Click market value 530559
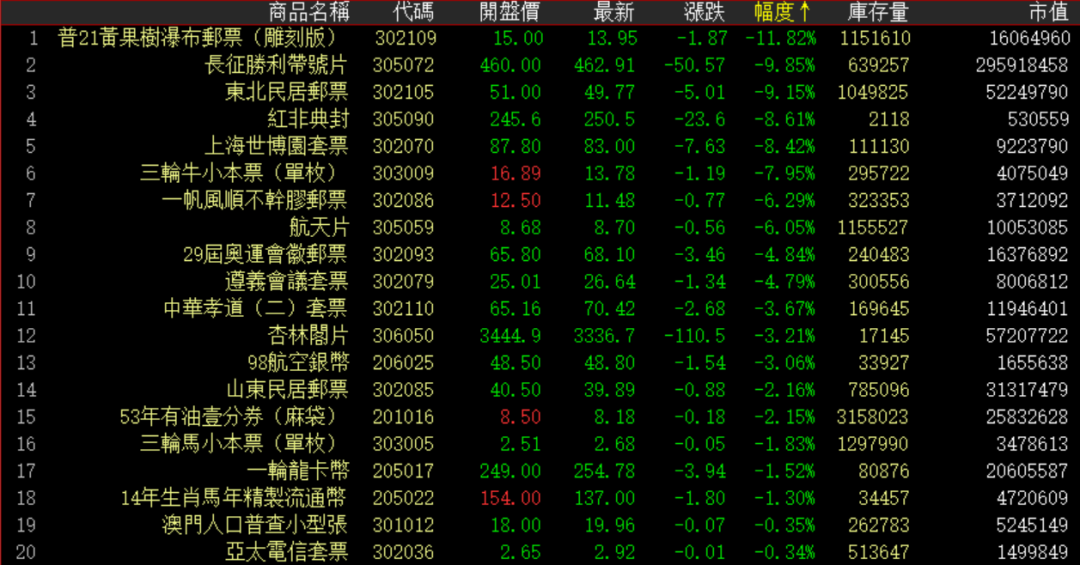Image resolution: width=1080 pixels, height=565 pixels. tap(1038, 119)
